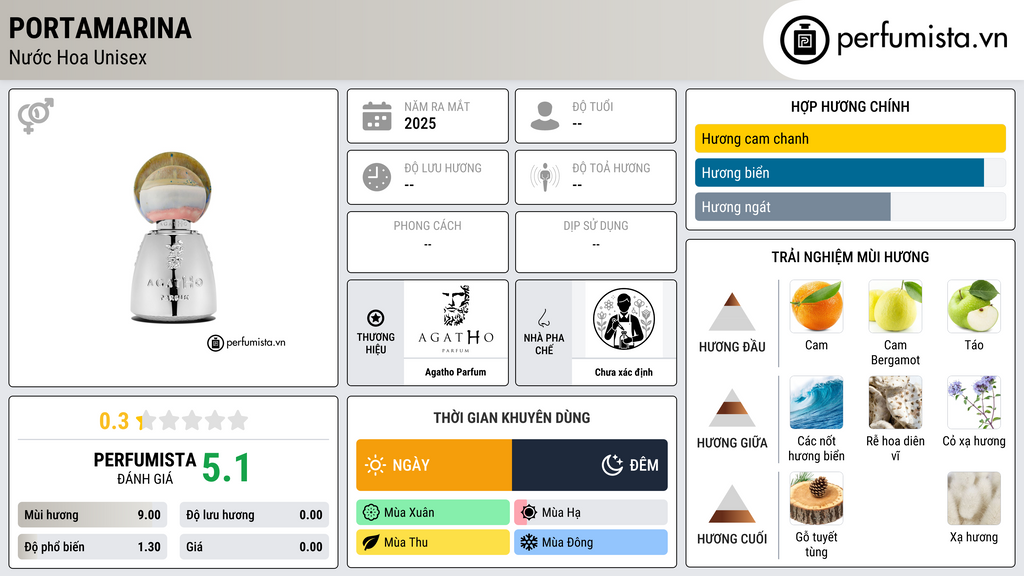Click the Thời gian khuyên dùng heading
Viewport: 1024px width, 576px height.
[512, 418]
